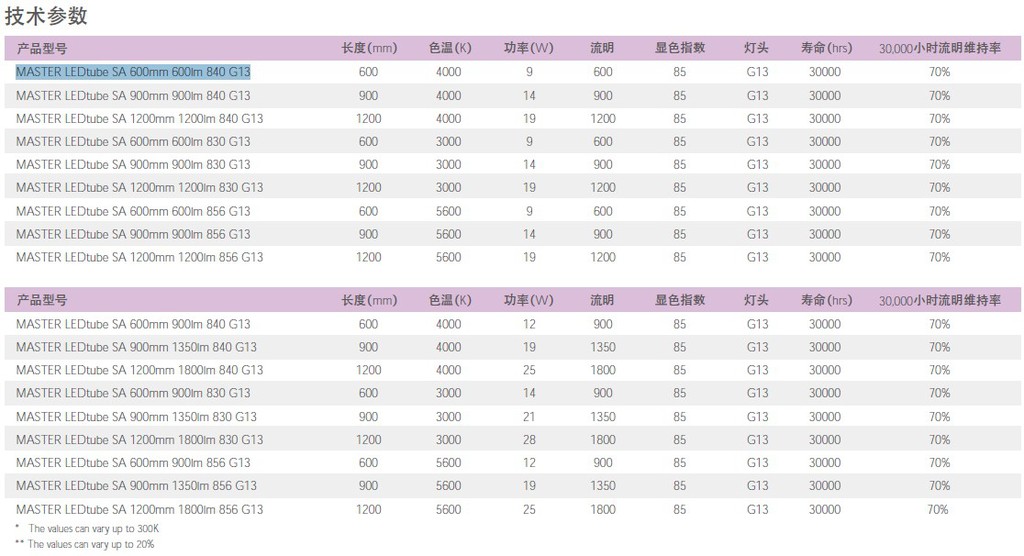Screen dimensions: 1024x556
Task: Select product MASTER LEDtube SA 900mm 1350lm 830 G13
Action: pyautogui.click(x=136, y=417)
